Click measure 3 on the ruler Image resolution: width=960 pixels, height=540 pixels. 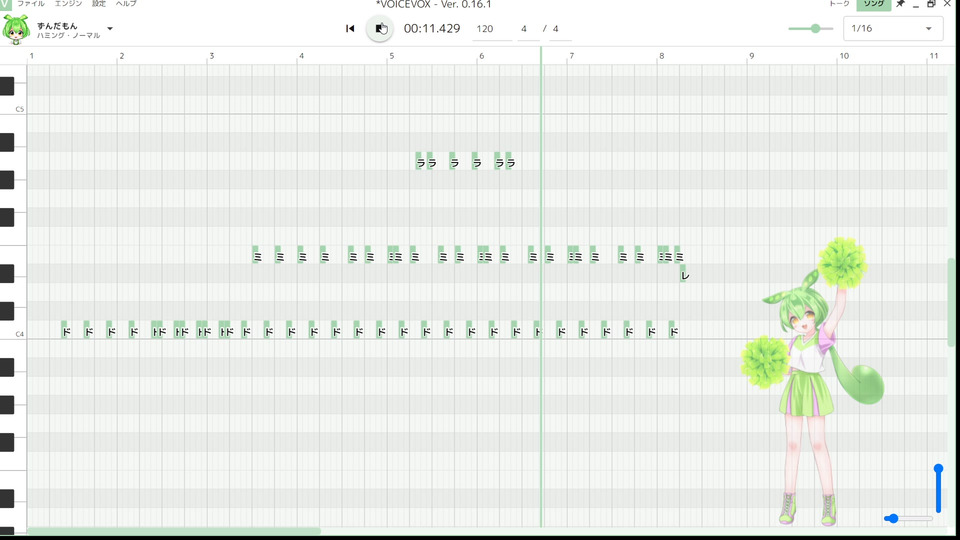coord(212,56)
